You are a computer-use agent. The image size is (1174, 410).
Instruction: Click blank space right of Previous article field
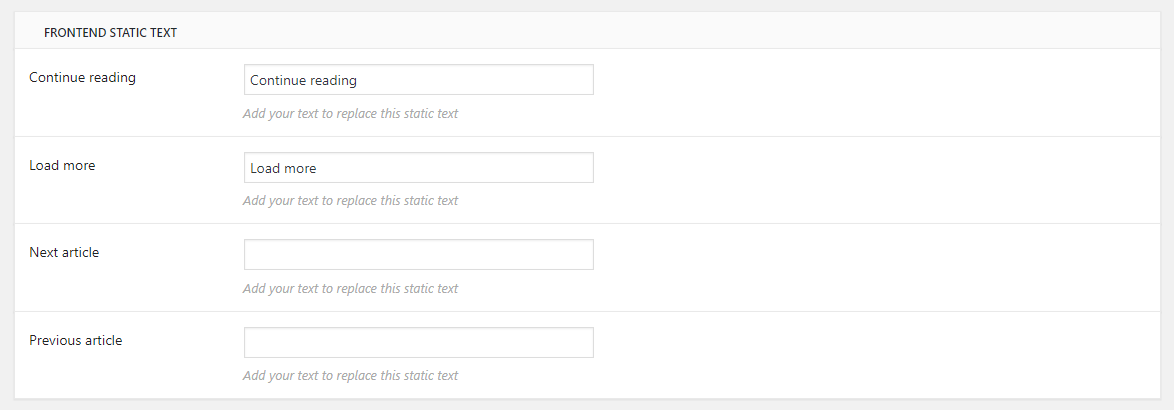850,342
